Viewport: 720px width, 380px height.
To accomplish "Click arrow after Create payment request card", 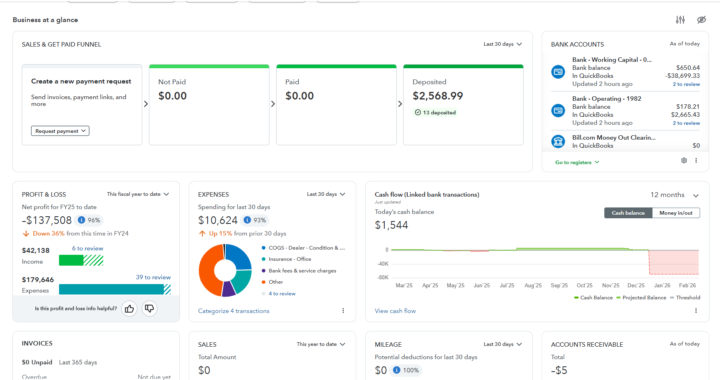I will click(146, 104).
